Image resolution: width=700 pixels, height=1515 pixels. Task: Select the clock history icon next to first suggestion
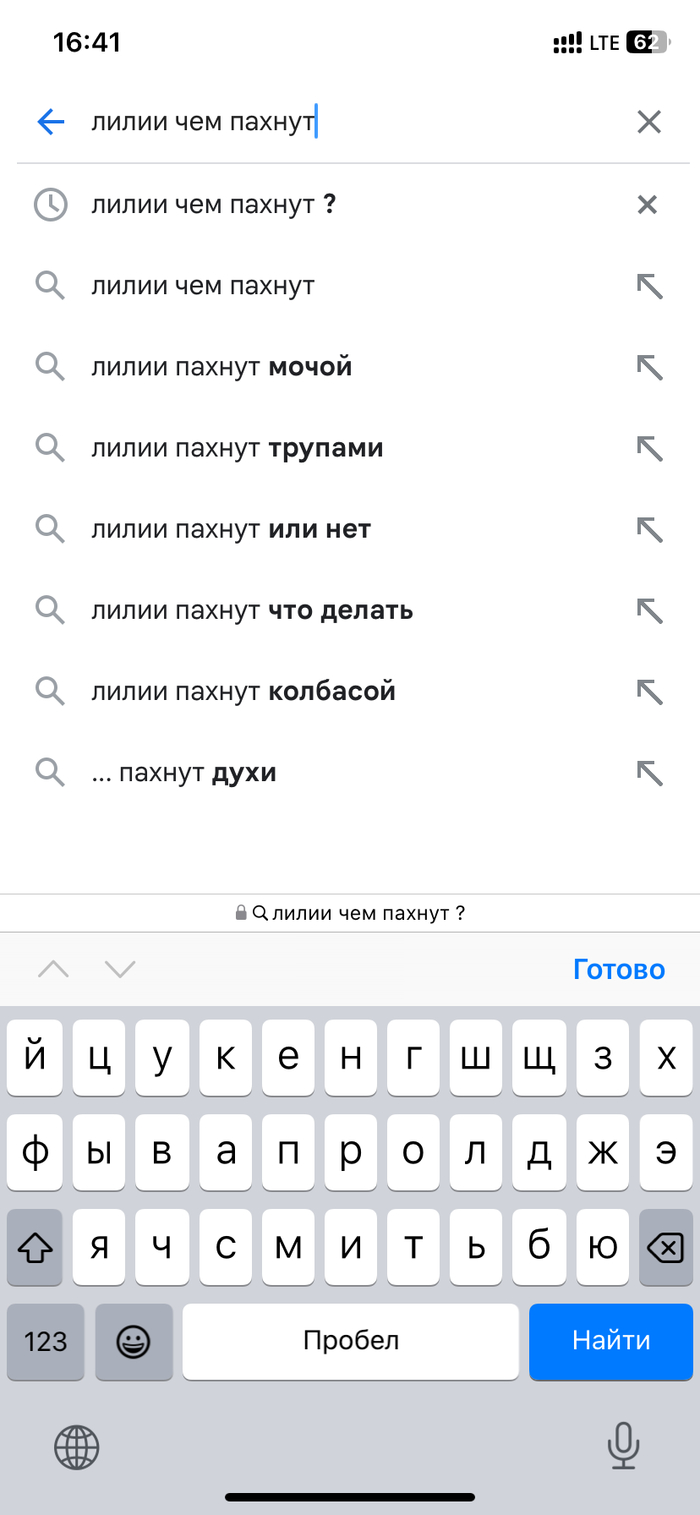click(50, 204)
